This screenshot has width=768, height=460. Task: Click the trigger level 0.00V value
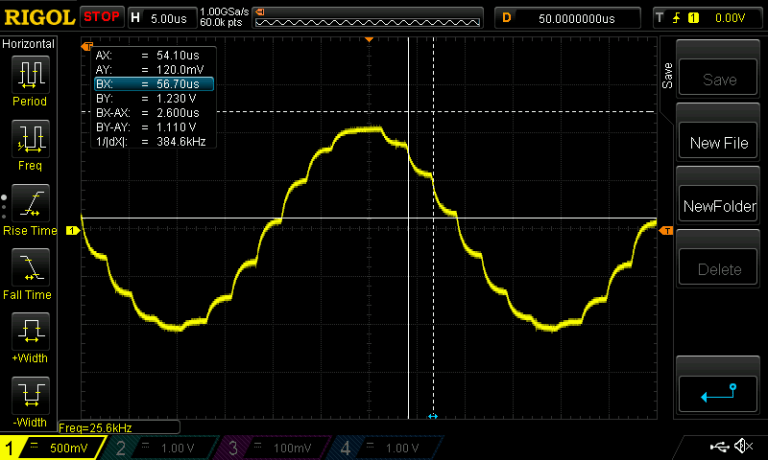point(730,18)
